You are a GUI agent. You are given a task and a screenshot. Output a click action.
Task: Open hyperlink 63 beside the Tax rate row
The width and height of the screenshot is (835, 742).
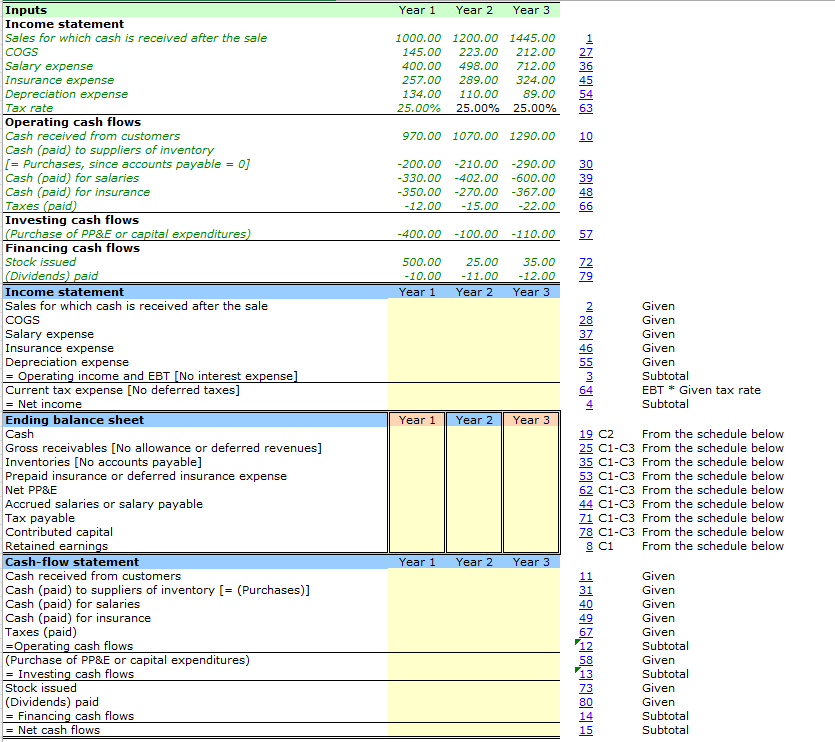(x=586, y=108)
